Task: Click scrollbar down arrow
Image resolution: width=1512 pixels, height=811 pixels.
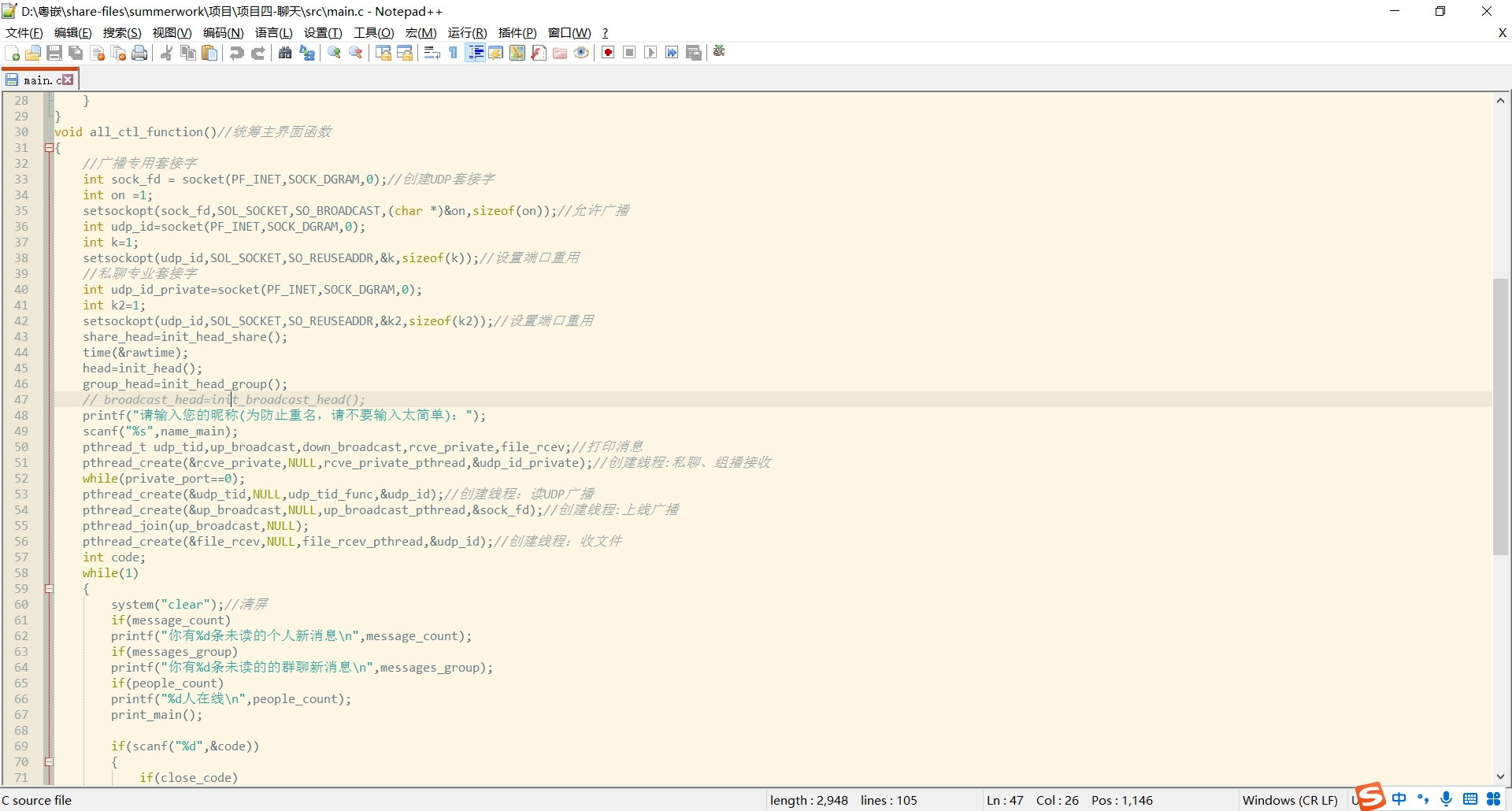Action: tap(1500, 776)
